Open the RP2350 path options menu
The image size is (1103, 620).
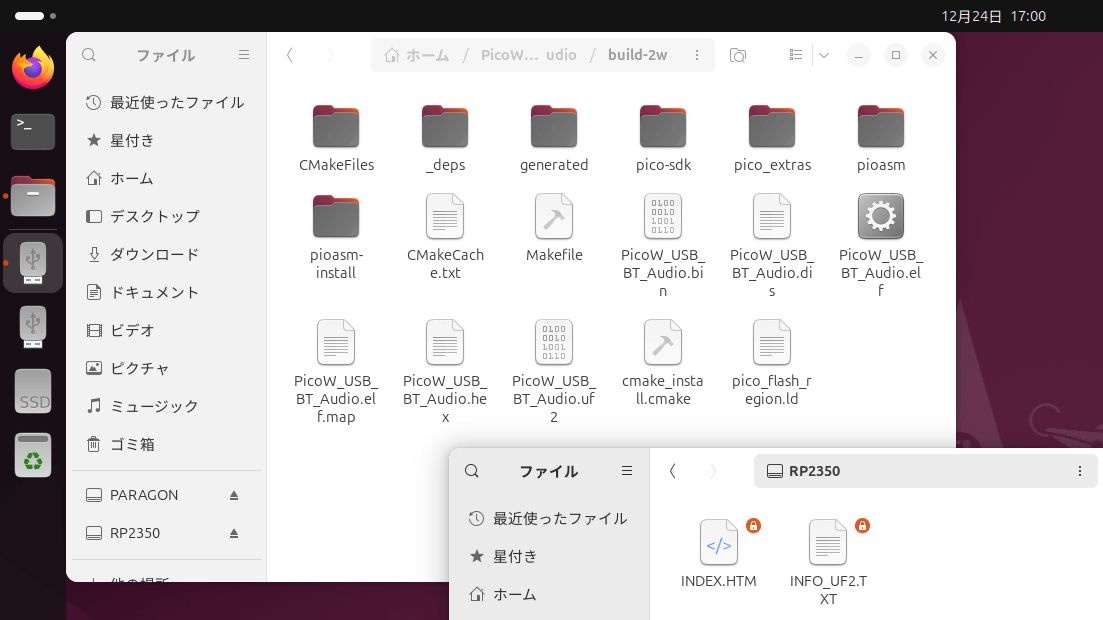(1079, 471)
